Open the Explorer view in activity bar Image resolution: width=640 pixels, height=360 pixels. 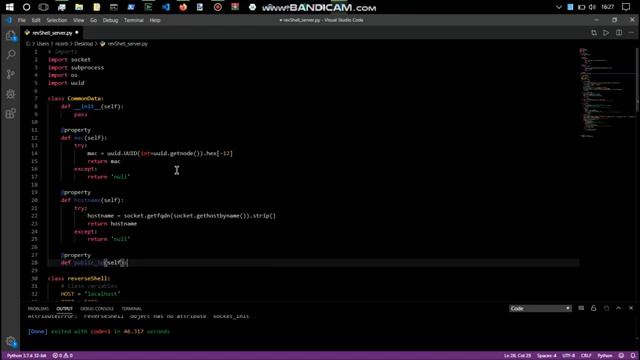coord(11,36)
